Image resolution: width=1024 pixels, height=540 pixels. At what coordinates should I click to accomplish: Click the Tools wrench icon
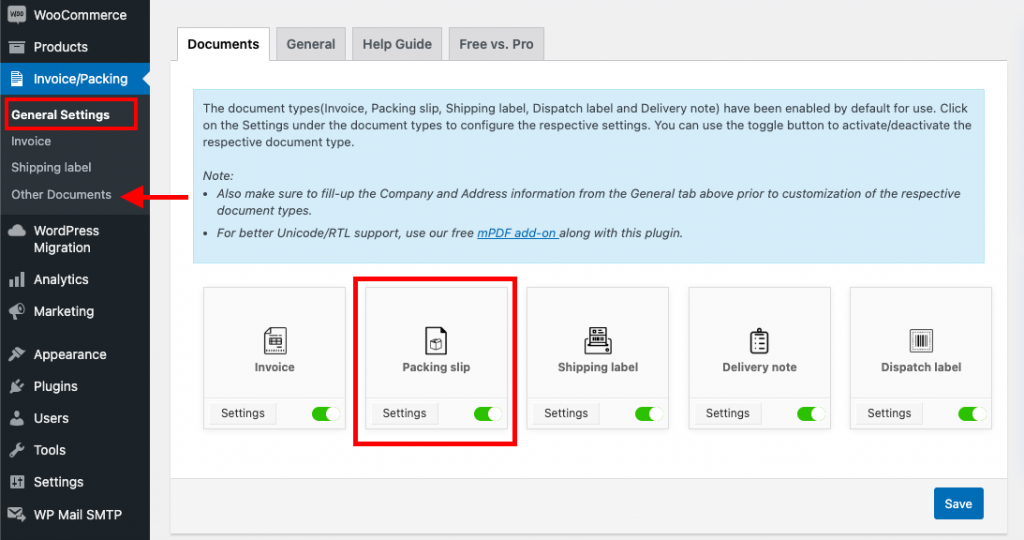click(16, 450)
